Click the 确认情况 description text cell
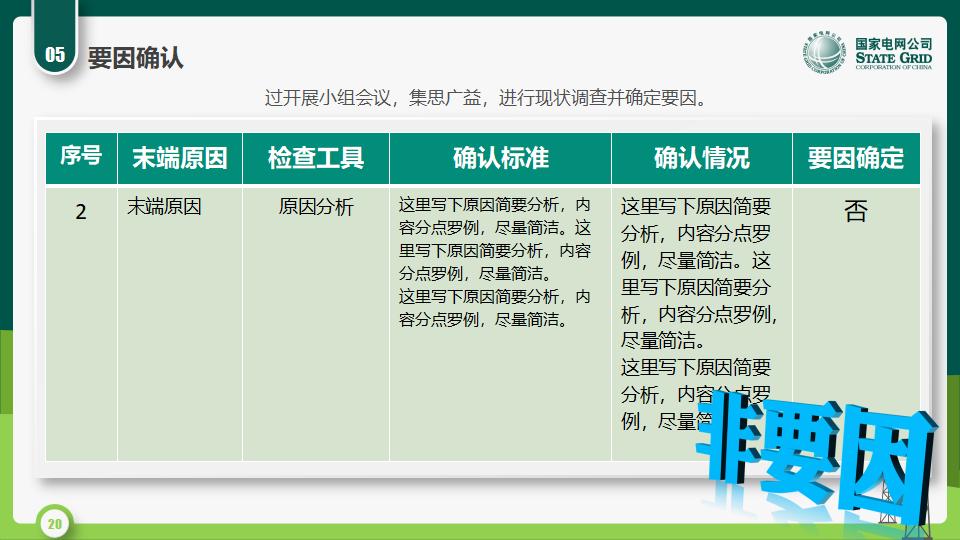Screen dimensions: 960x540 point(702,323)
